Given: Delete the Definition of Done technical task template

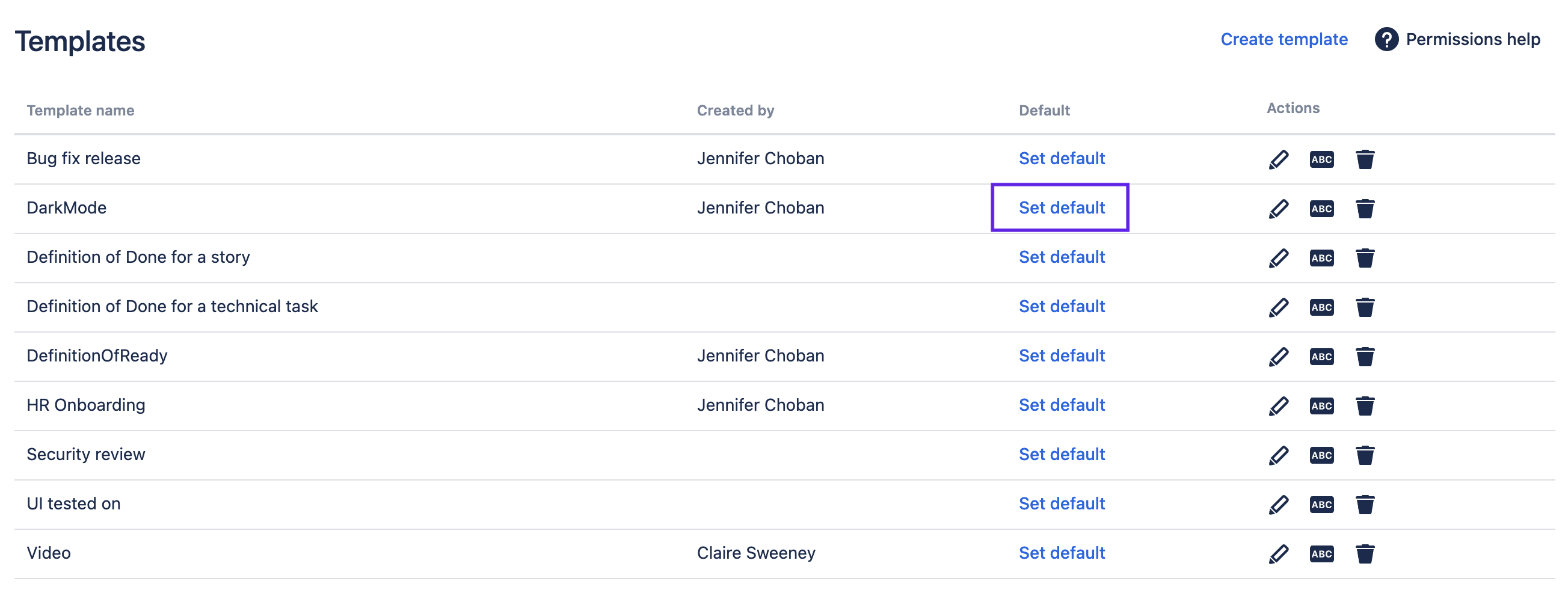Looking at the screenshot, I should tap(1365, 307).
